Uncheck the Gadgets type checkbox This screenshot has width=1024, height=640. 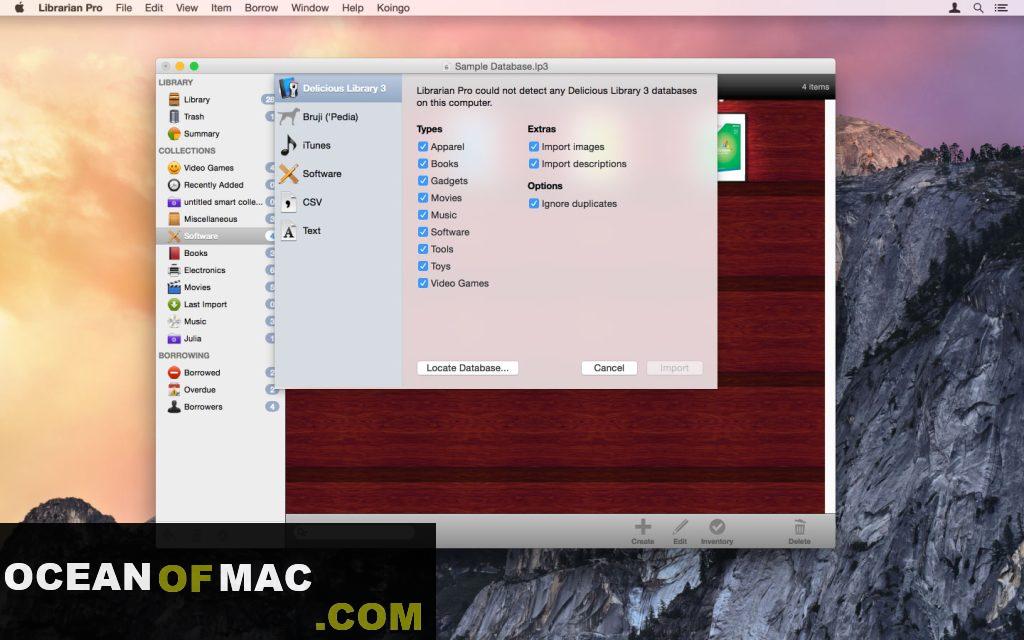[x=423, y=181]
